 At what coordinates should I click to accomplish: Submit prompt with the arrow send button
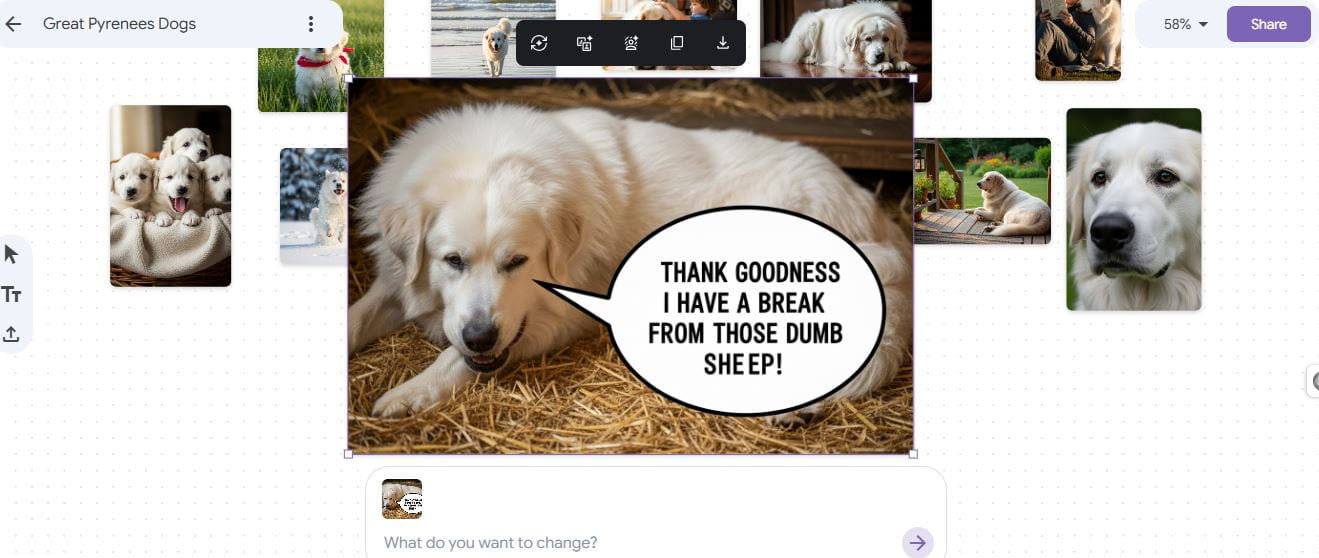pos(917,543)
